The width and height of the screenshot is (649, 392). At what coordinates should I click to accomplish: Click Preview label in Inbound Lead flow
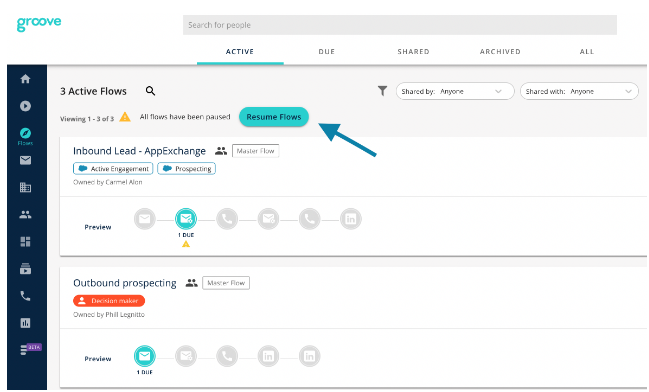coord(98,227)
